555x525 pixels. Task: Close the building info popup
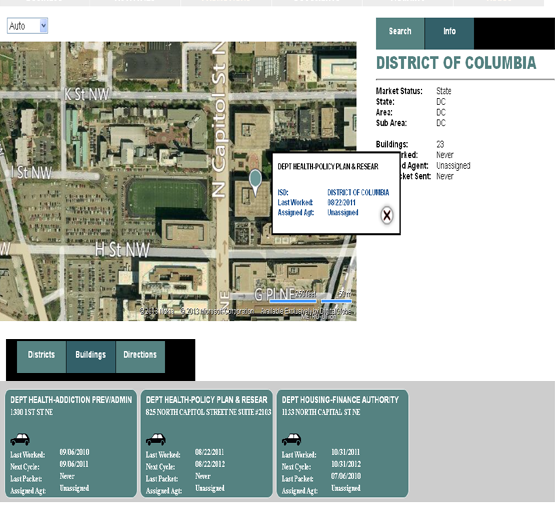pyautogui.click(x=387, y=215)
